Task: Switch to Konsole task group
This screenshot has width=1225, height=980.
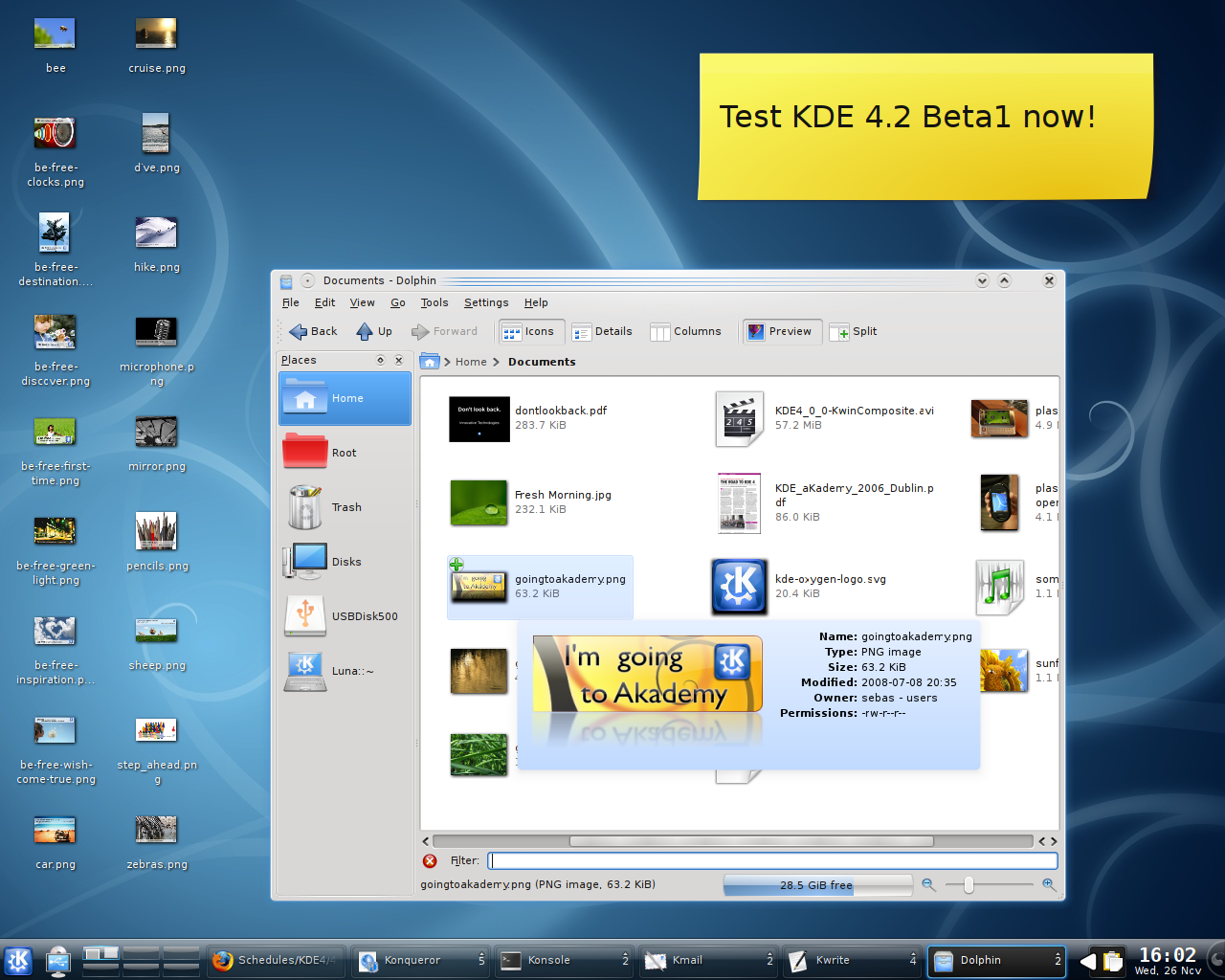Action: click(564, 960)
